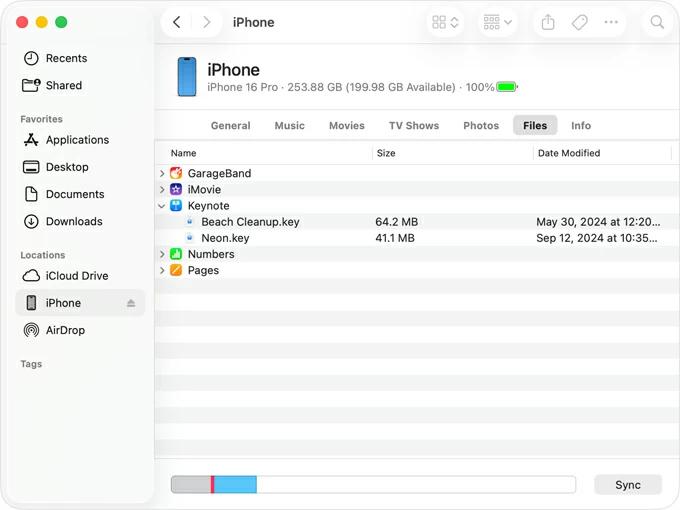Open iCloud Drive location
This screenshot has height=510, width=680.
(x=76, y=276)
